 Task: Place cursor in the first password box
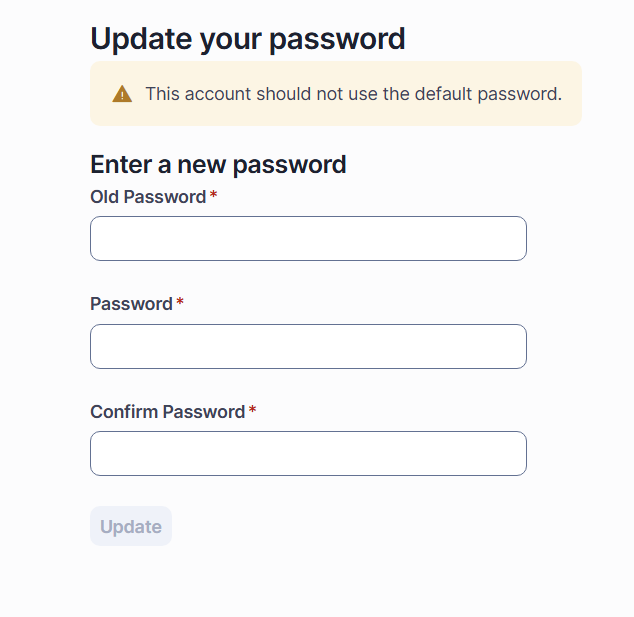[x=308, y=239]
